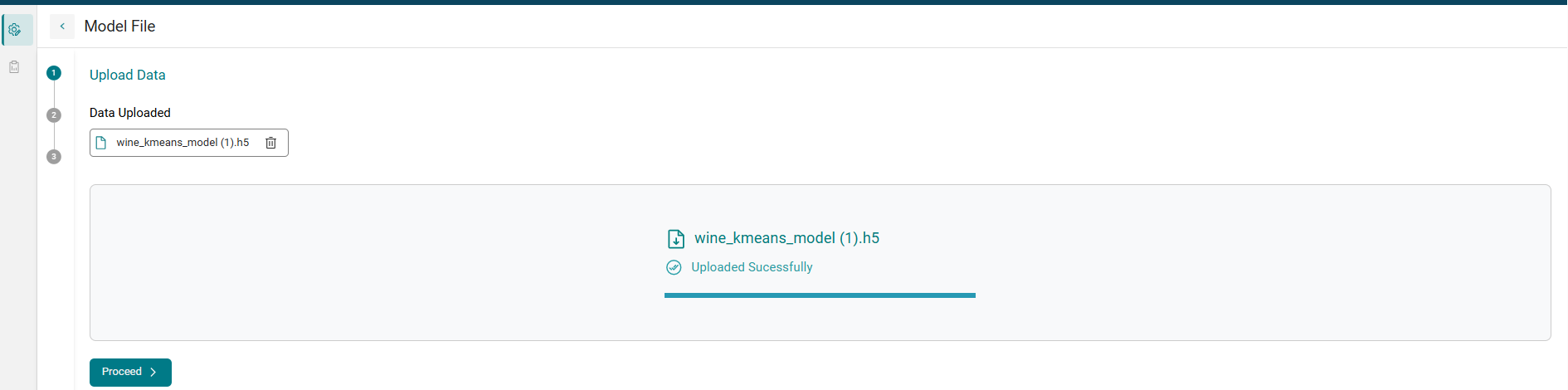Click the file download icon in upload area
The image size is (1568, 390).
[676, 239]
